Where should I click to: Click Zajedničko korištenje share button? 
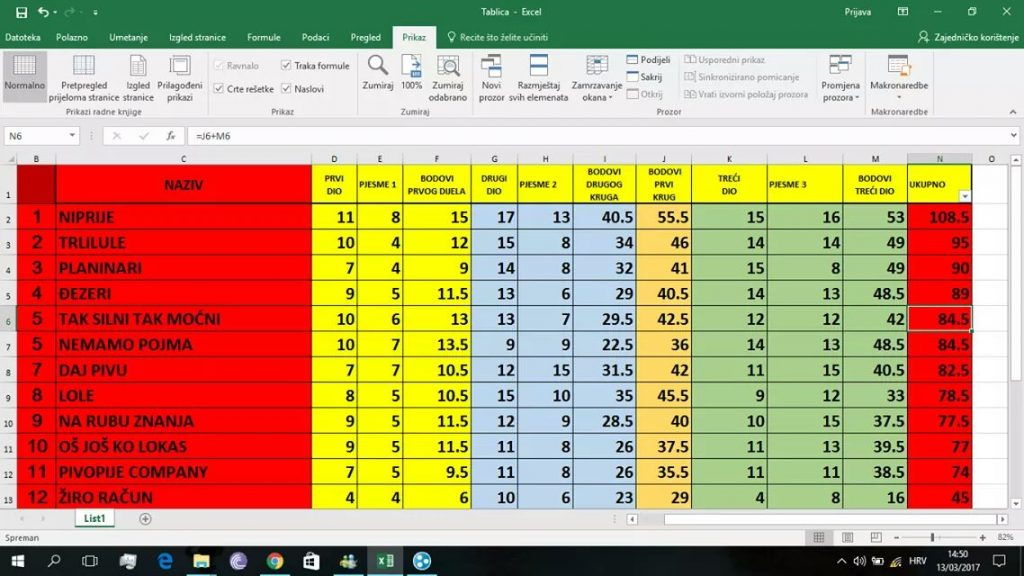[x=966, y=37]
